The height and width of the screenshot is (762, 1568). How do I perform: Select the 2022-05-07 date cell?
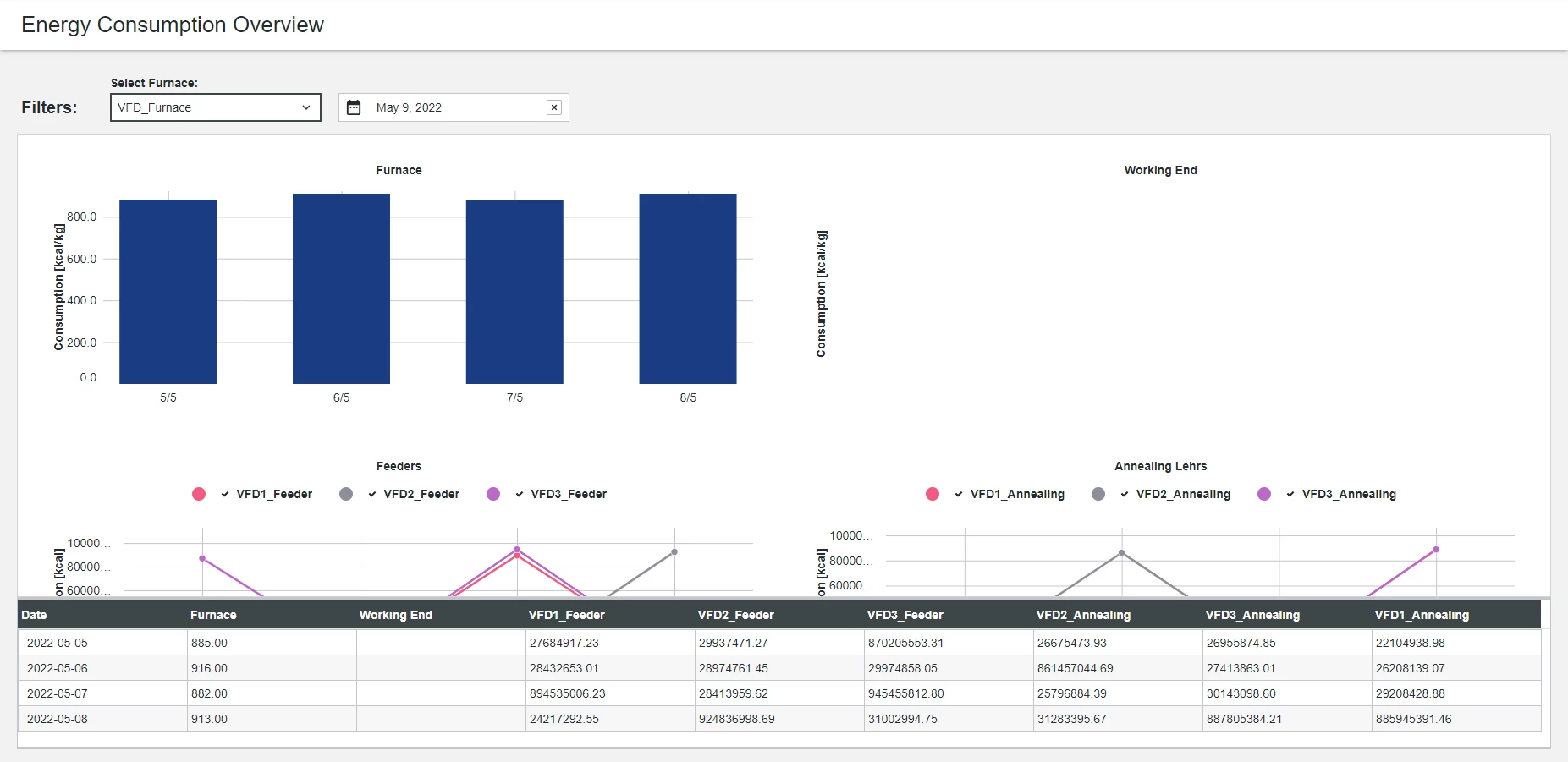pos(102,693)
